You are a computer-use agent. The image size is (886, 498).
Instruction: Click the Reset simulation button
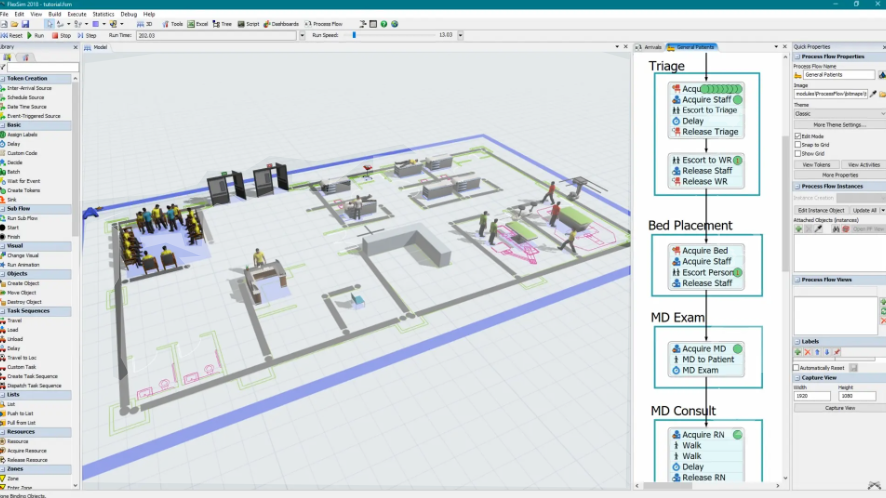12,35
